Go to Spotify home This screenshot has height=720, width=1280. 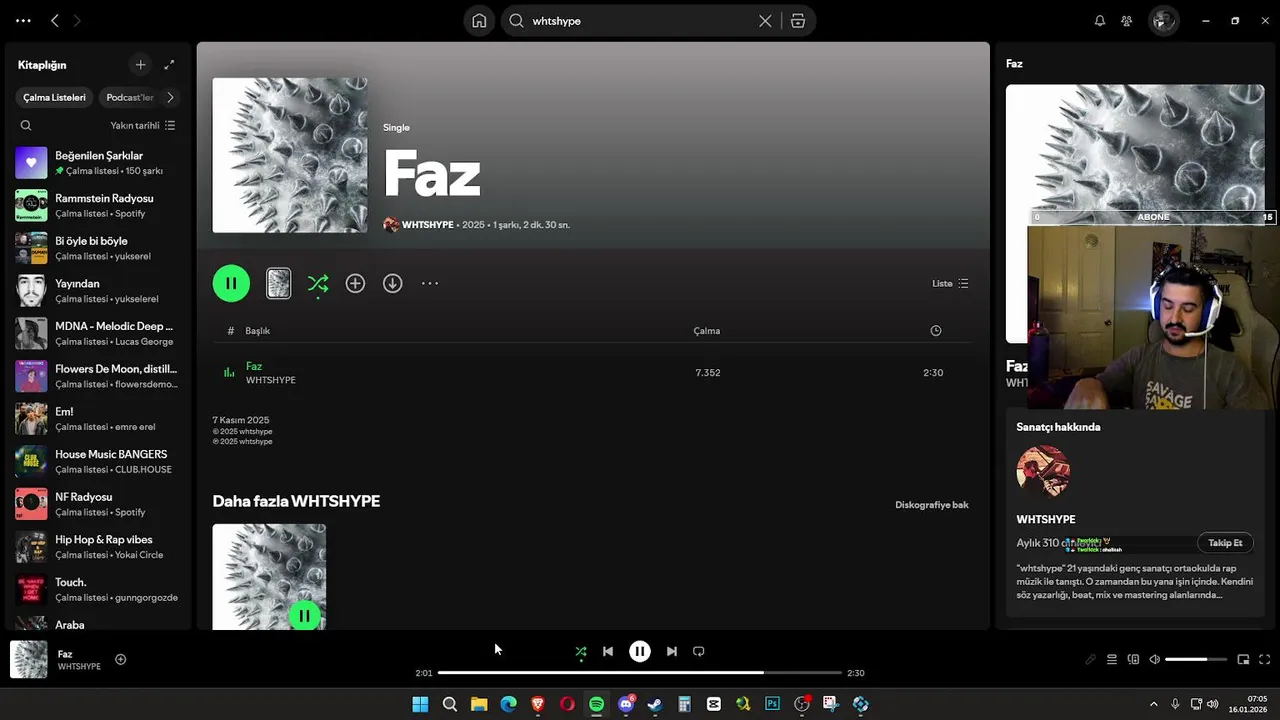[480, 21]
